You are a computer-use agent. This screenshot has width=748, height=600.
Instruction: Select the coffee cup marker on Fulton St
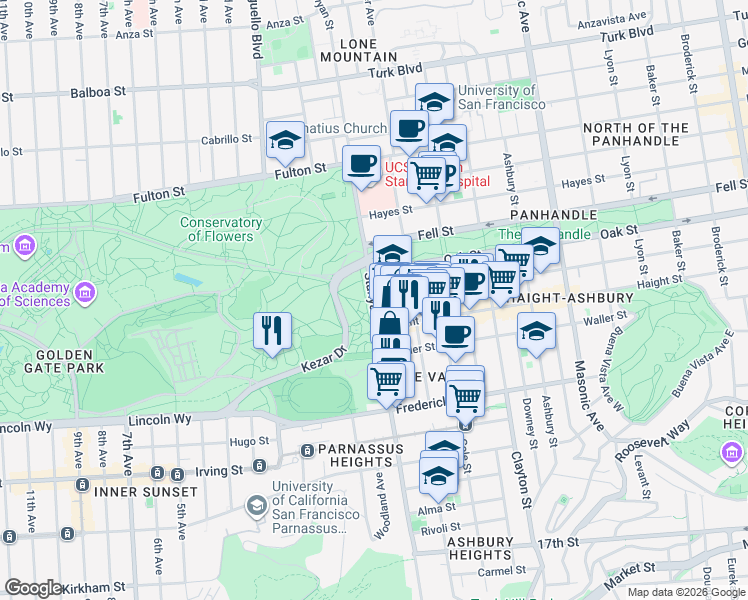tap(362, 165)
